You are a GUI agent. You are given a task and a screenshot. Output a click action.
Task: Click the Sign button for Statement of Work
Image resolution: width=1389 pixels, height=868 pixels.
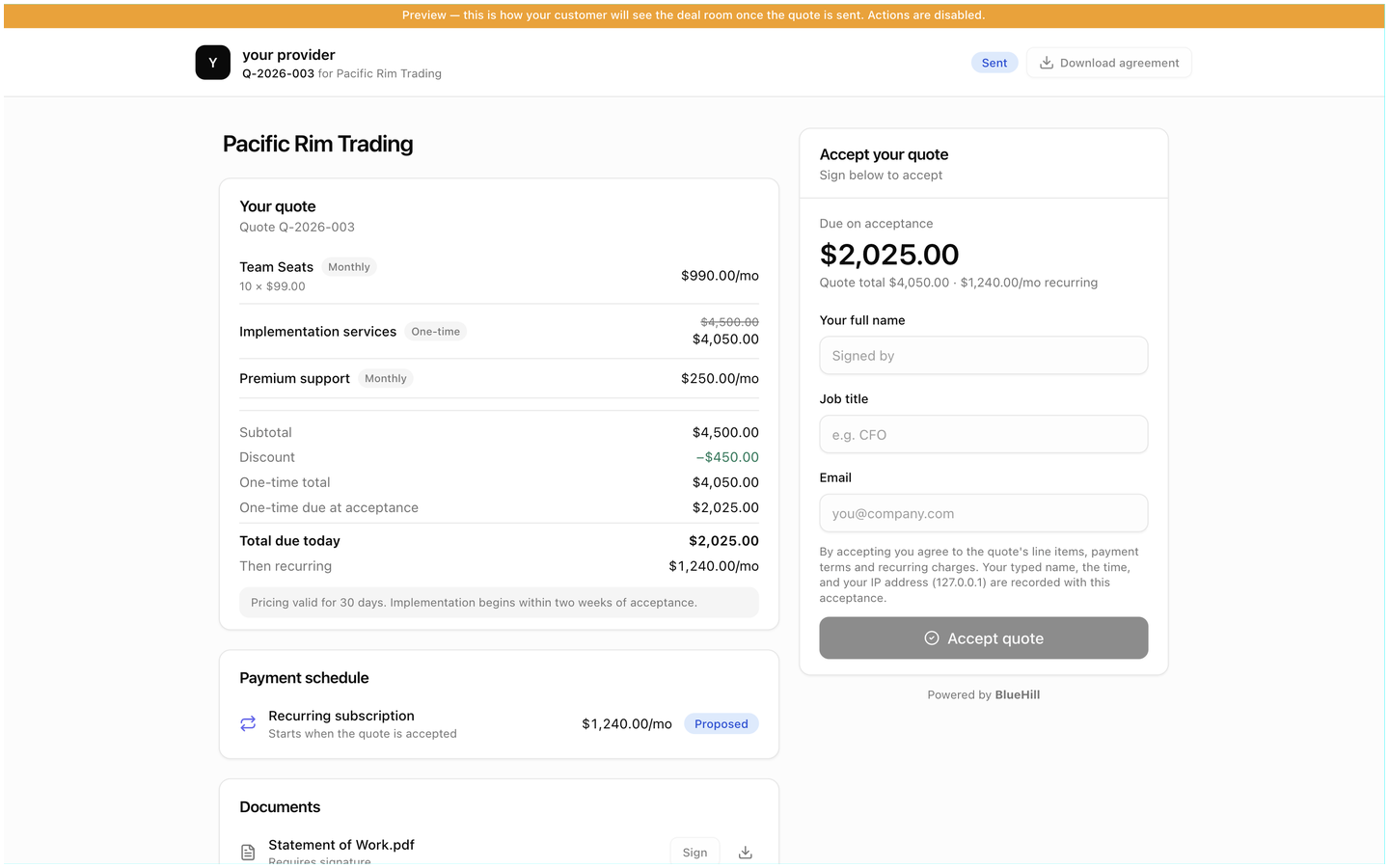(694, 853)
